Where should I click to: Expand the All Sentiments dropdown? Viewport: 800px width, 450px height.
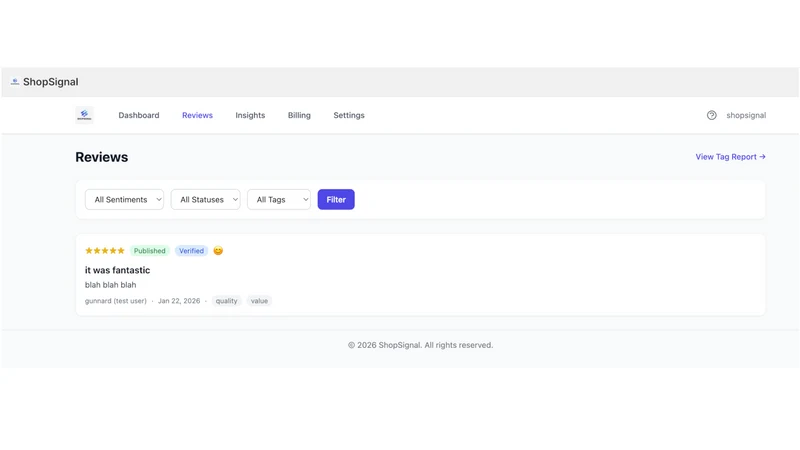124,199
